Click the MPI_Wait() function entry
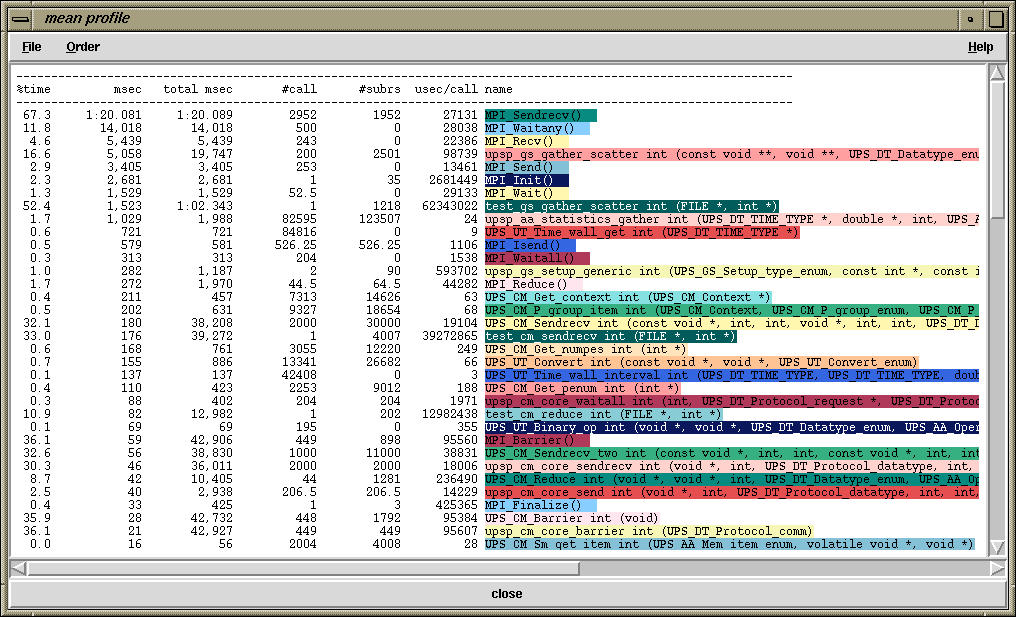The width and height of the screenshot is (1016, 617). coord(527,193)
